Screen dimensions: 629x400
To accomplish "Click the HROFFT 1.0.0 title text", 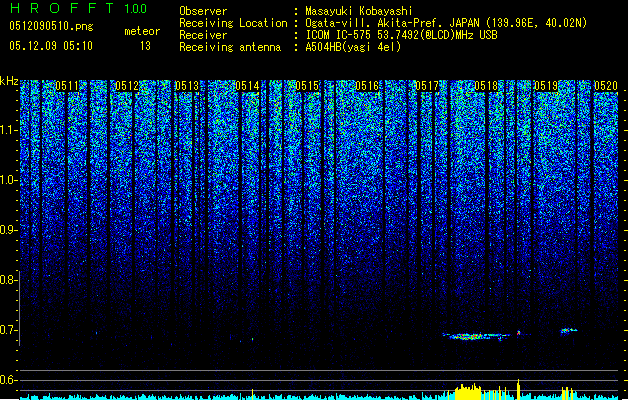I will click(x=78, y=8).
